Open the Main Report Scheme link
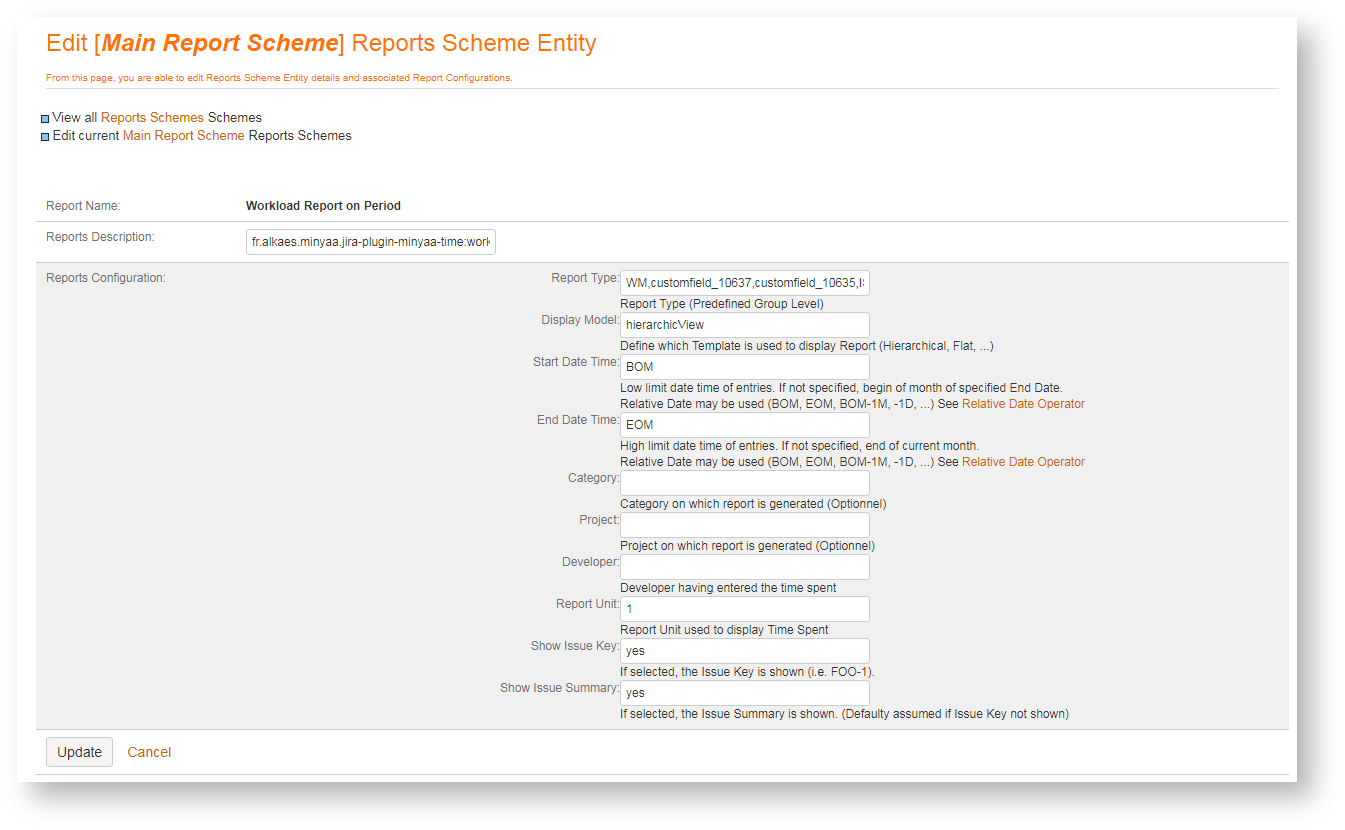1345x830 pixels. pos(183,136)
